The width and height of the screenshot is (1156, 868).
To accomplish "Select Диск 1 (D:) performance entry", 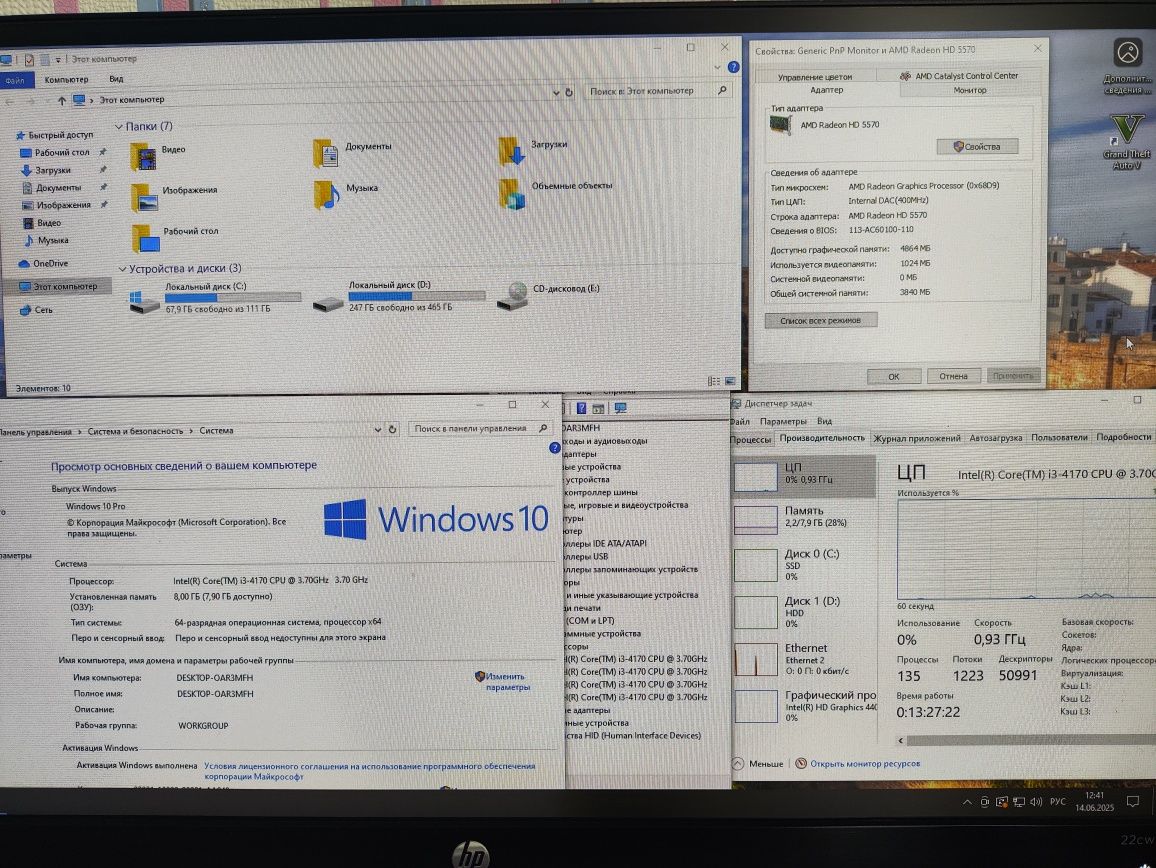I will point(805,612).
